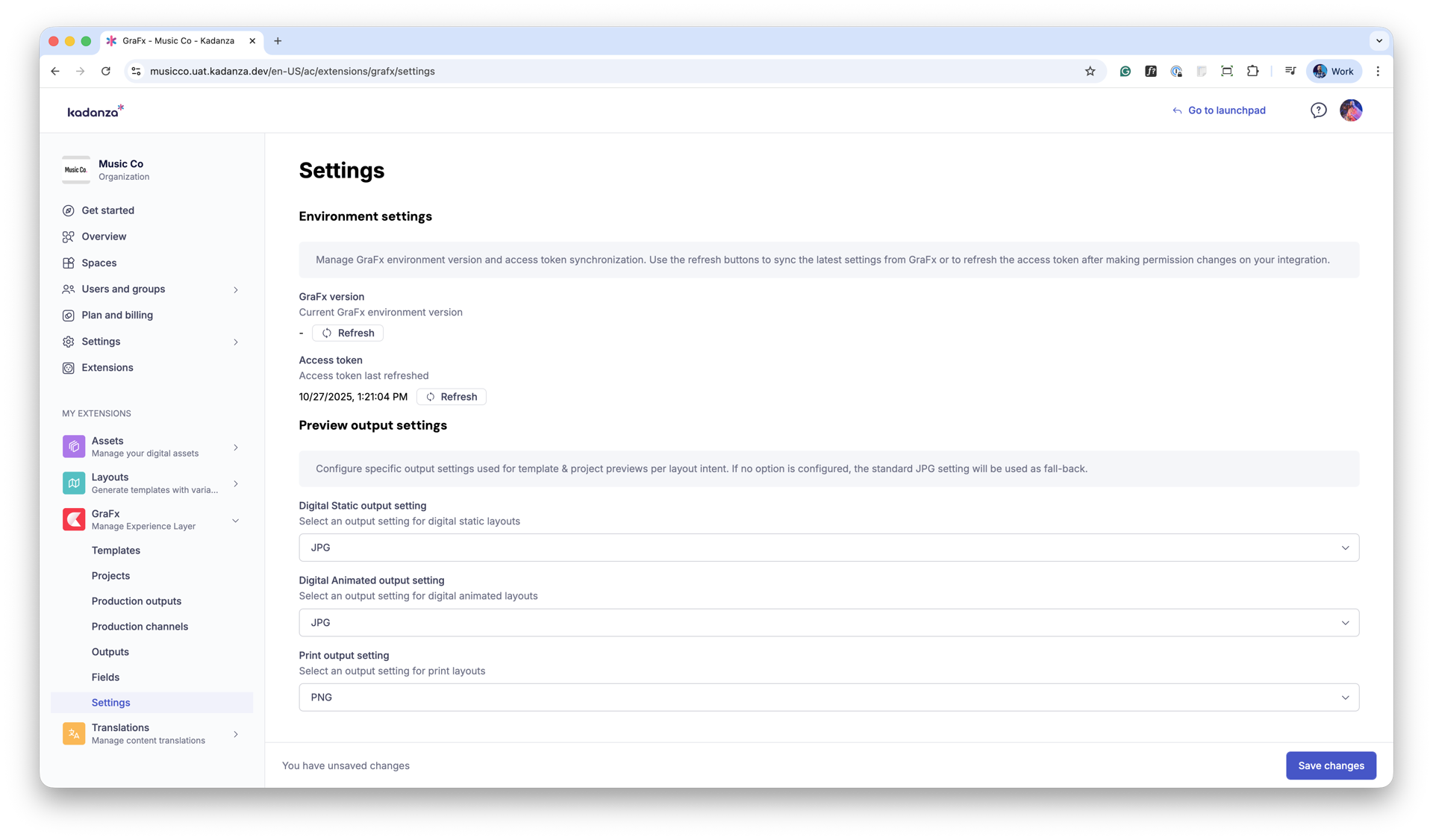Click the GraFx extension icon

pyautogui.click(x=73, y=520)
